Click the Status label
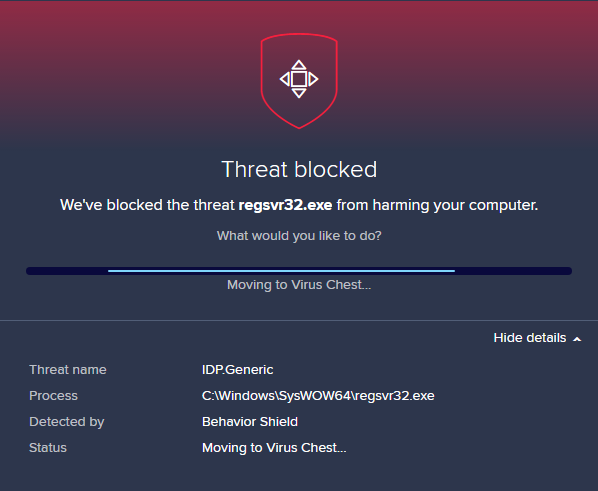 pyautogui.click(x=48, y=448)
